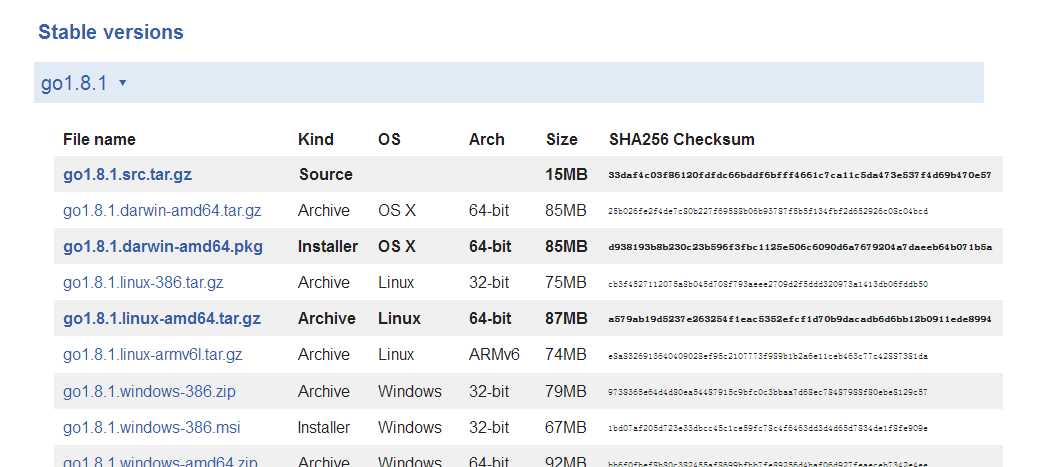The height and width of the screenshot is (467, 1060).
Task: Open the go1.8.1.windows-amd64.zip link
Action: [160, 461]
